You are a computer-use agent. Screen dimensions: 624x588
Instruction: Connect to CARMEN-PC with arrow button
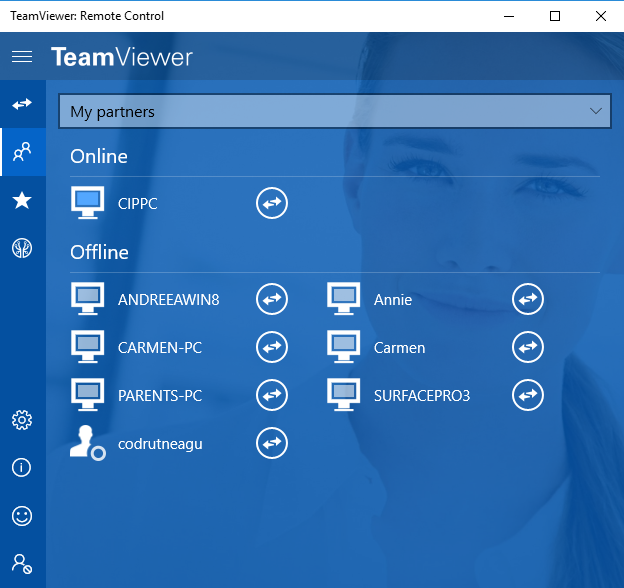[x=272, y=347]
